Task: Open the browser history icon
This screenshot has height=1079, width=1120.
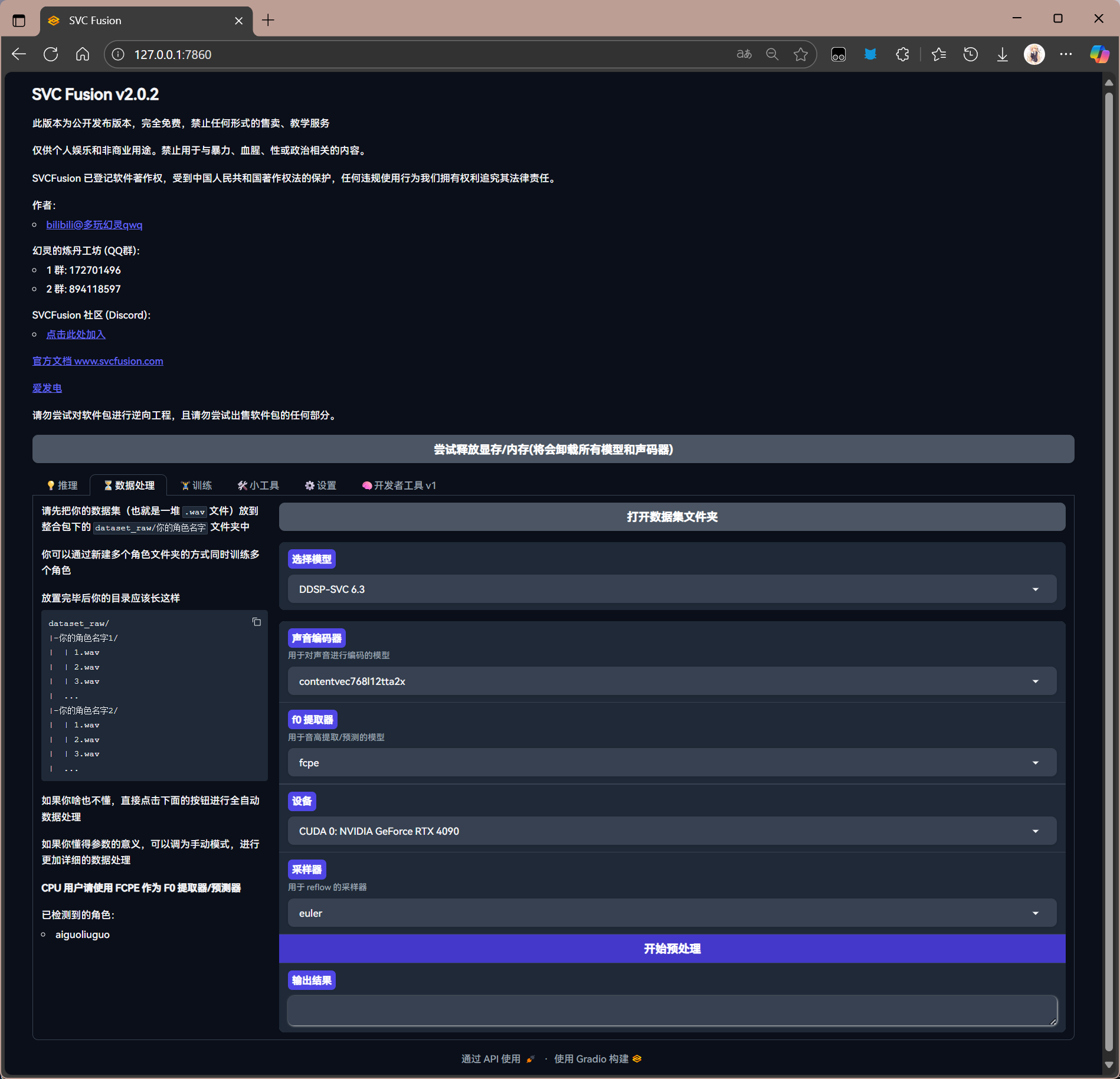Action: coord(970,54)
